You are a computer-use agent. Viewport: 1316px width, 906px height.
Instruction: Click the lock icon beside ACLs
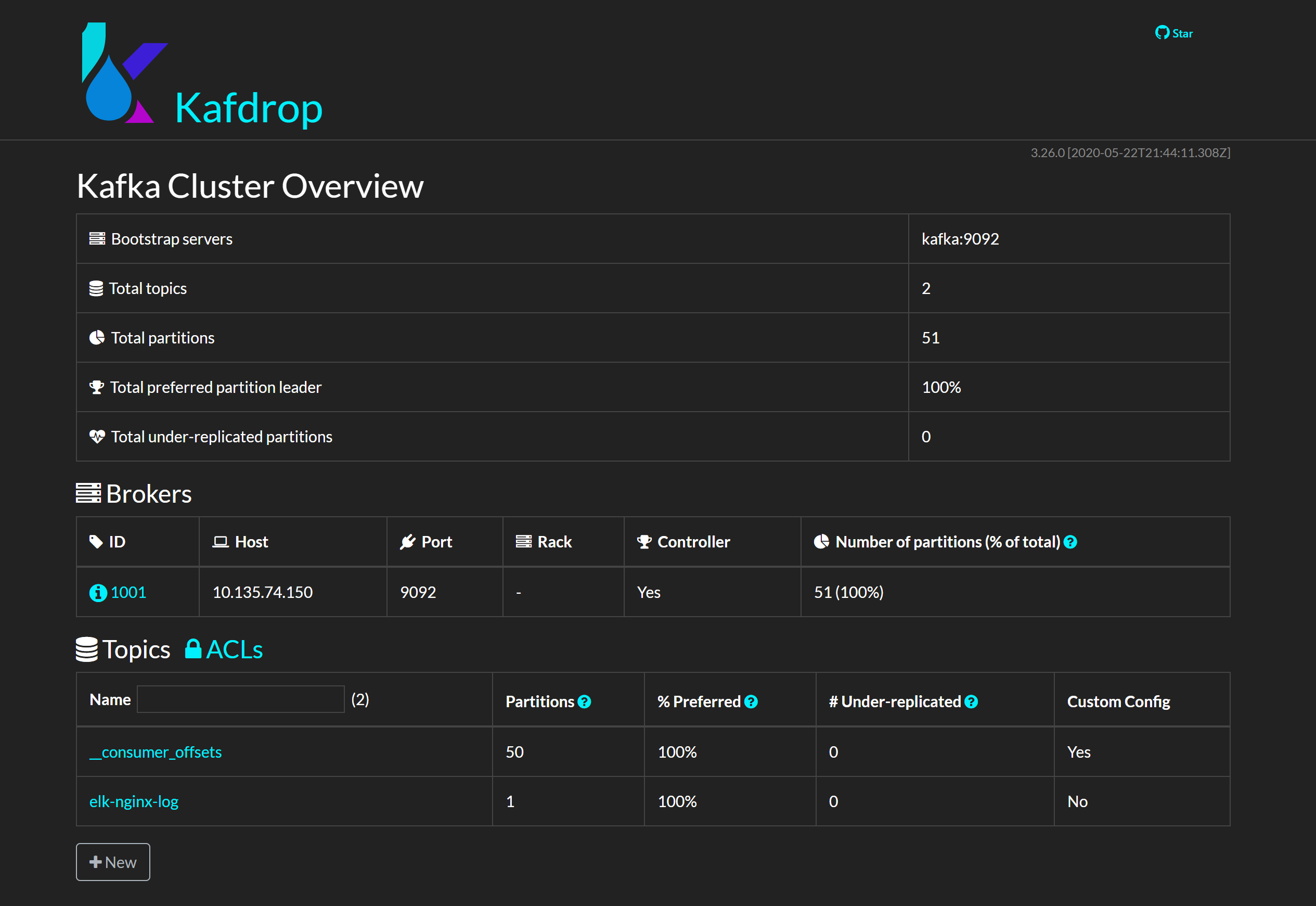193,648
